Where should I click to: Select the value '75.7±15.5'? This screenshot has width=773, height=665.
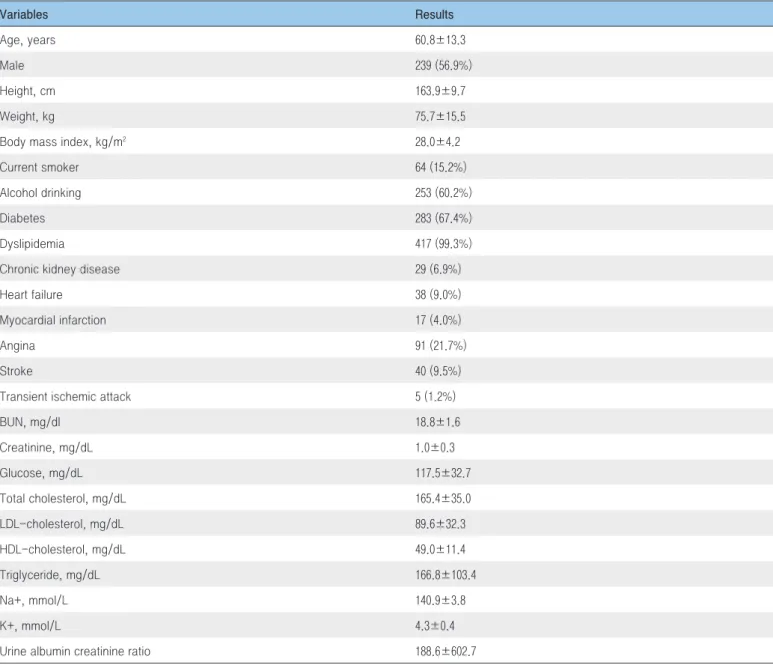(x=440, y=116)
